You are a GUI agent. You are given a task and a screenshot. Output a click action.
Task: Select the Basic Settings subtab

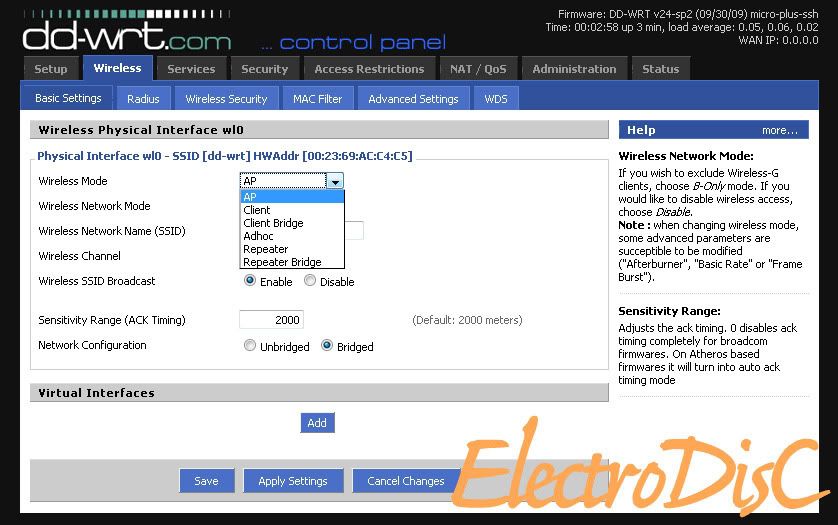(68, 98)
